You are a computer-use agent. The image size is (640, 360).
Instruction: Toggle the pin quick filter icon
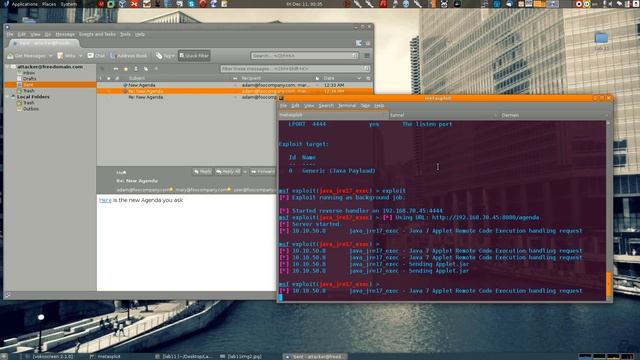point(102,69)
